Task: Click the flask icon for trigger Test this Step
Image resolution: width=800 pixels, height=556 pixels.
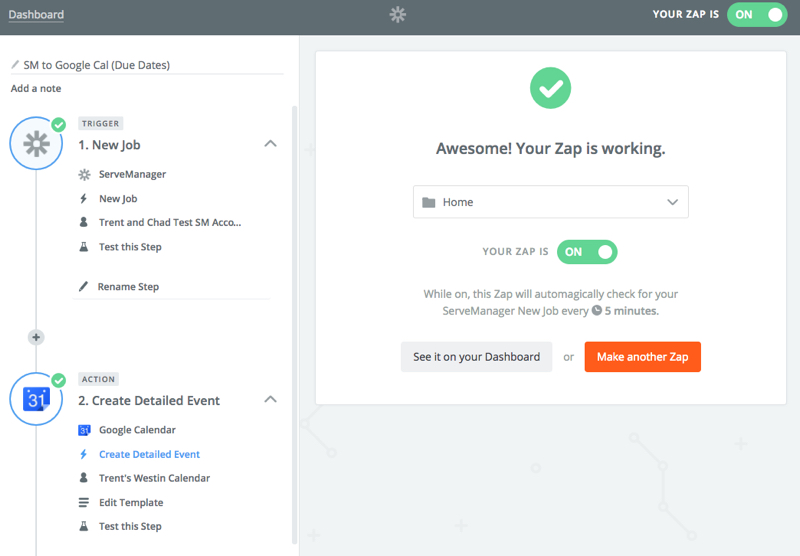Action: (84, 247)
